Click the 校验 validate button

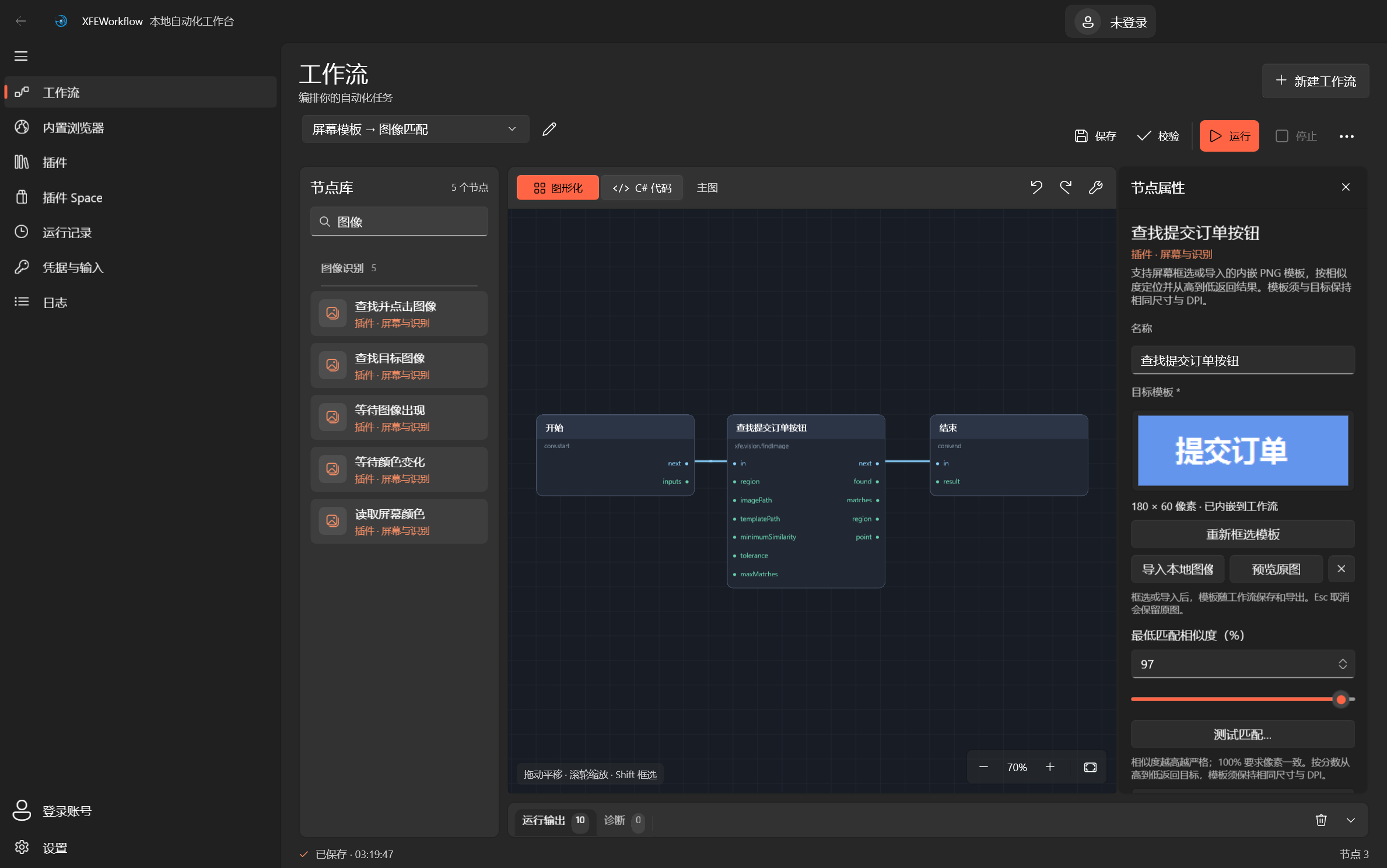(1158, 136)
